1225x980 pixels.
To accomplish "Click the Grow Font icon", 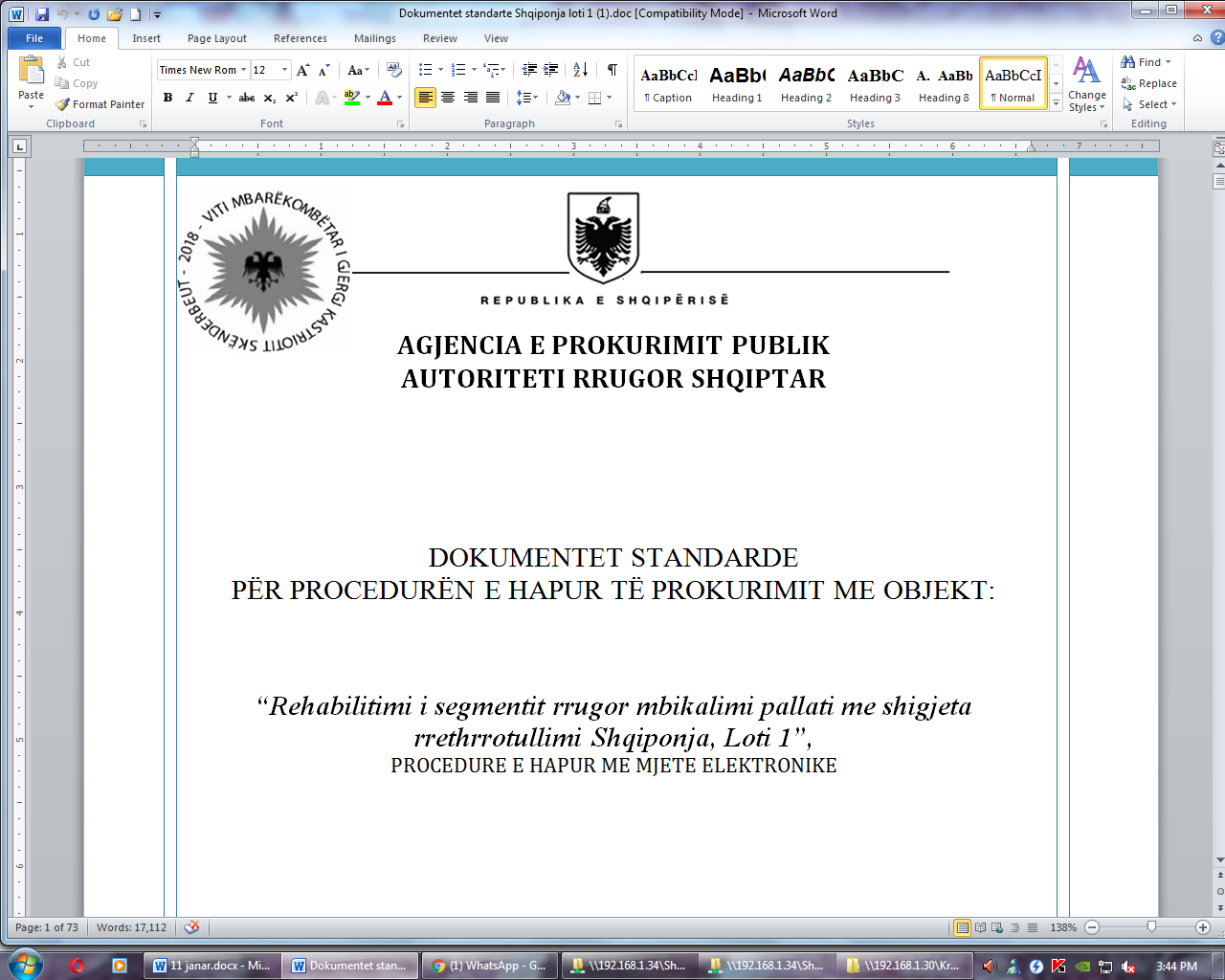I will pyautogui.click(x=303, y=70).
